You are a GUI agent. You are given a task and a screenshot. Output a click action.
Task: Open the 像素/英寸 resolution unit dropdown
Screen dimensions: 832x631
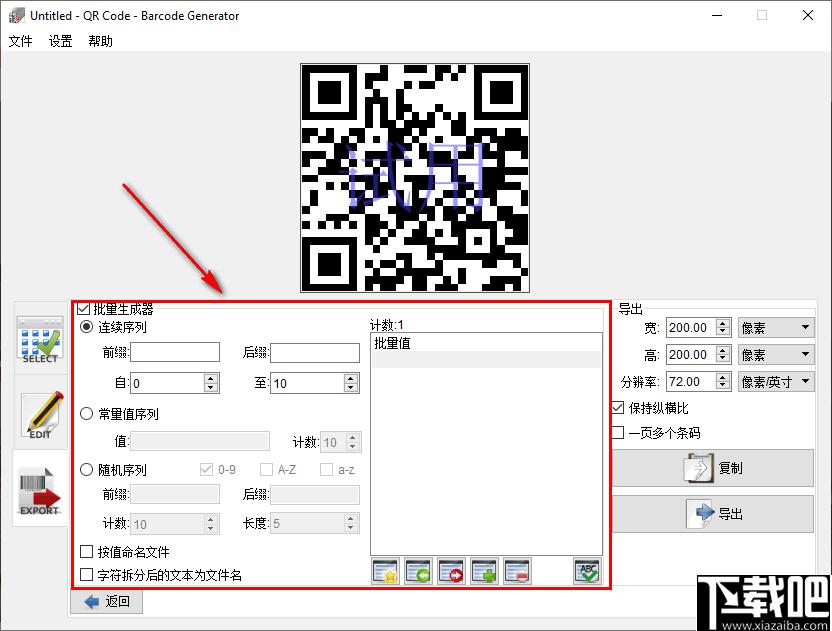coord(776,382)
